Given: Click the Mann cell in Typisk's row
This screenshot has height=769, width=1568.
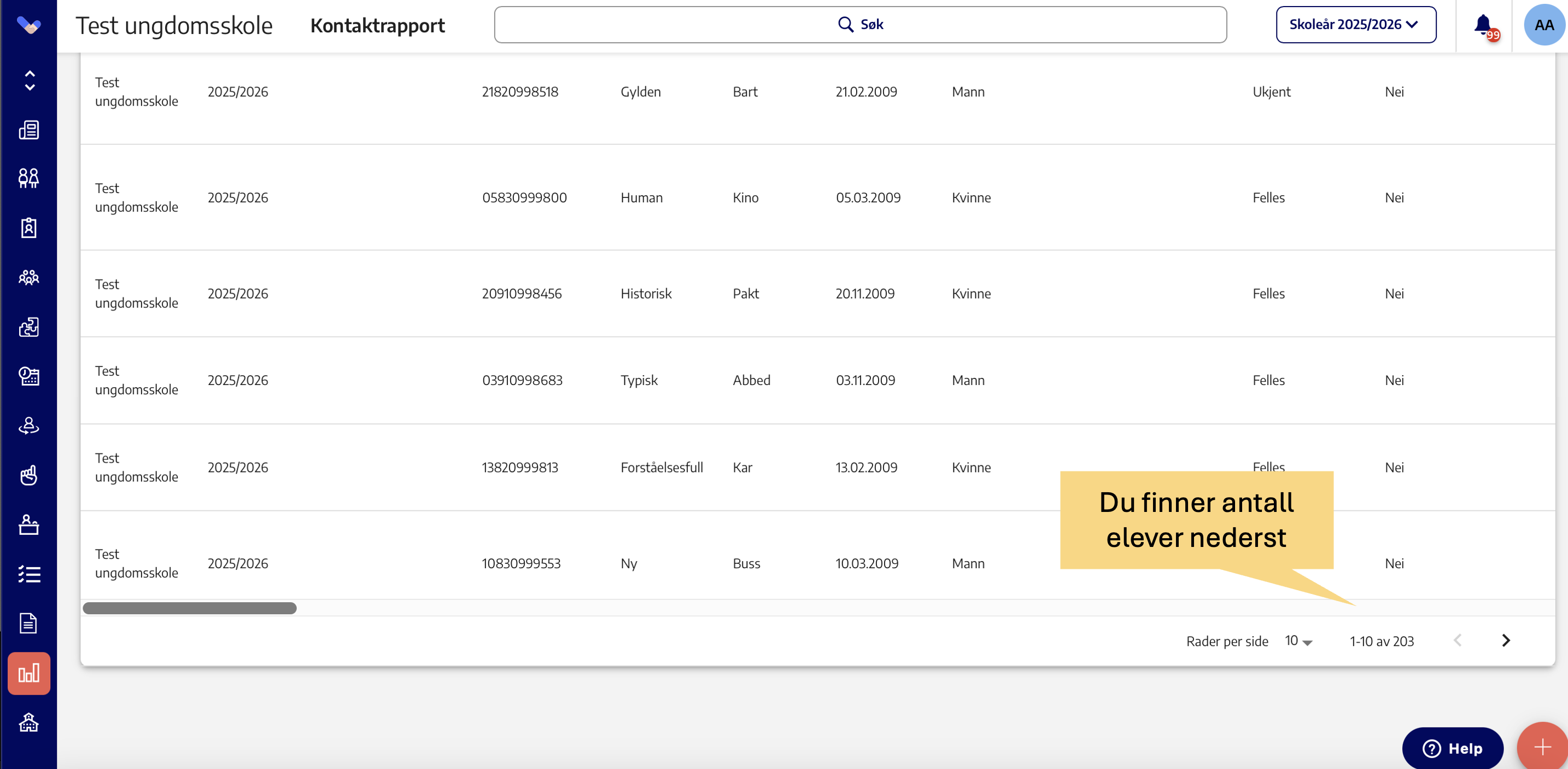Looking at the screenshot, I should pos(968,381).
